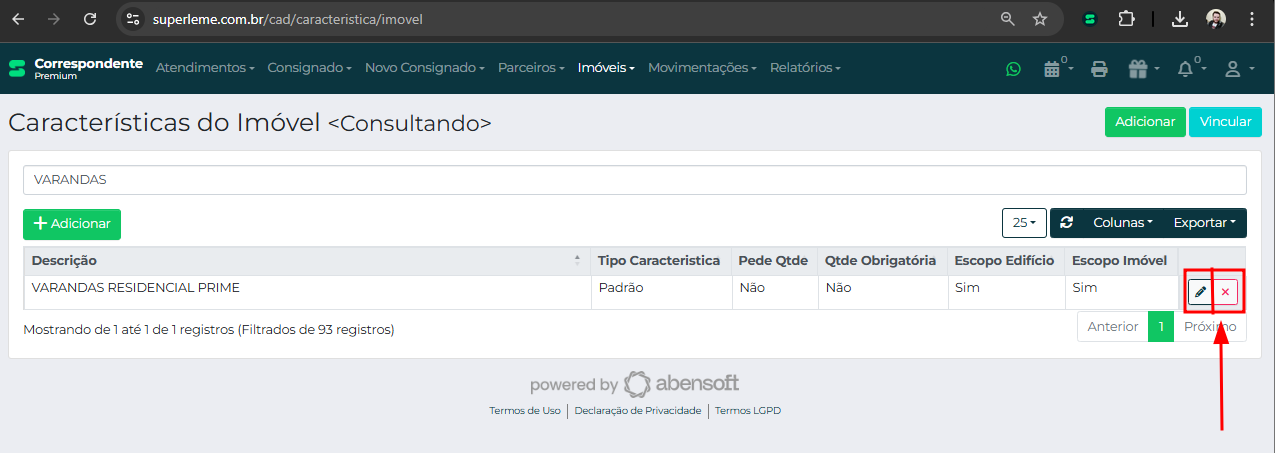Expand the Exportar dropdown

coord(1205,223)
